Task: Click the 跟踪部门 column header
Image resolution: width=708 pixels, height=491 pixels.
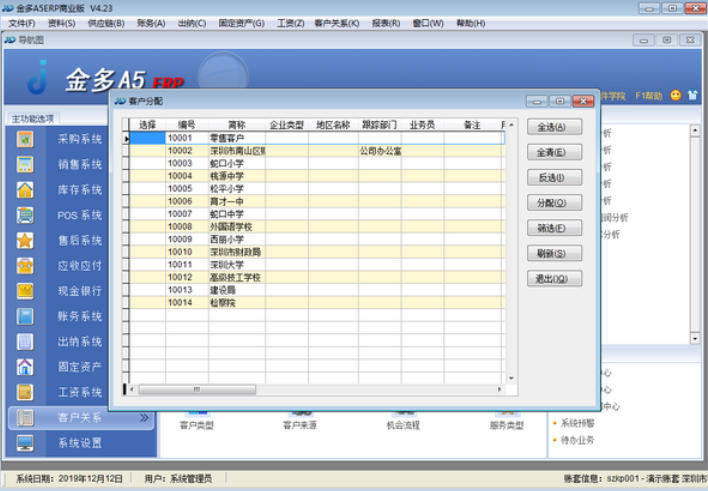Action: click(380, 125)
